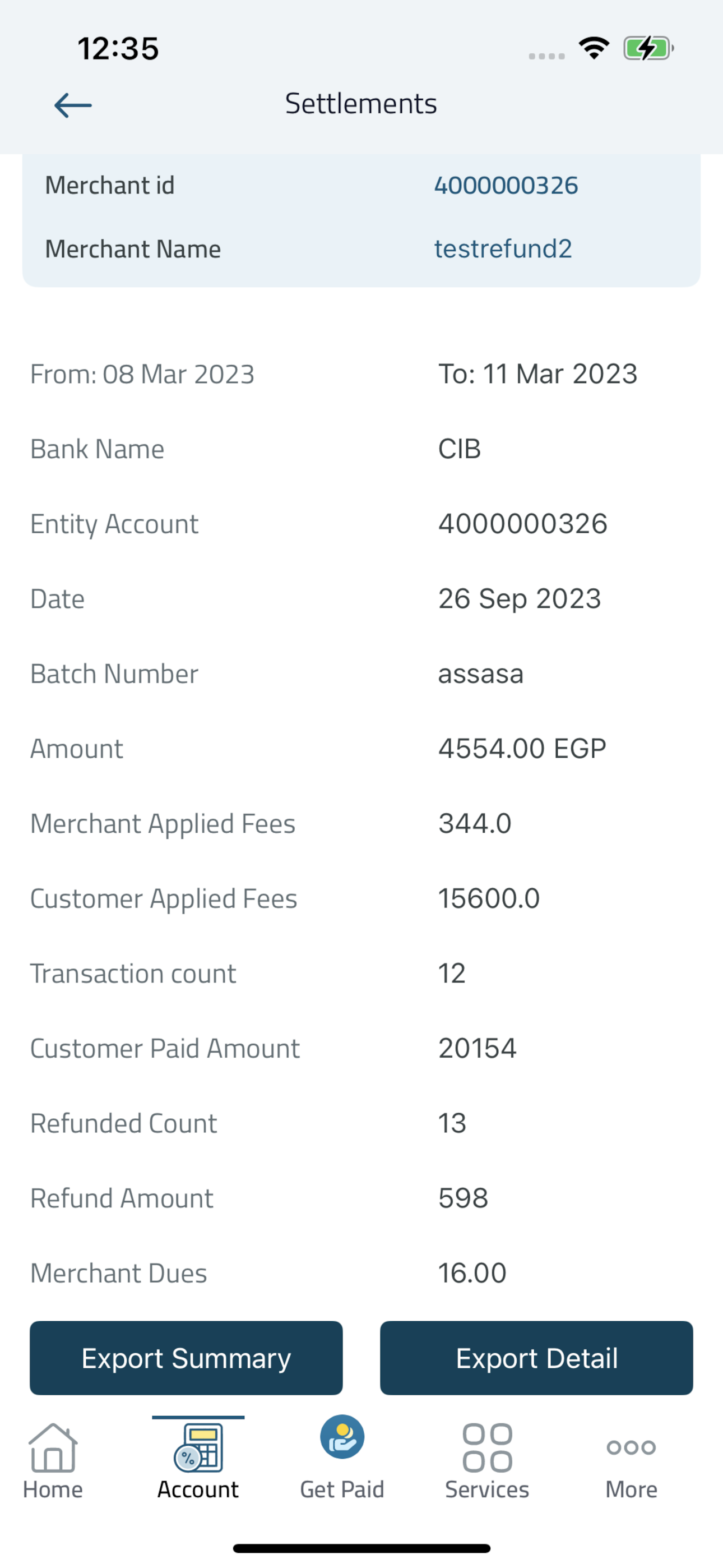Image resolution: width=723 pixels, height=1568 pixels.
Task: Select the To 11 Mar 2023 date
Action: click(537, 373)
